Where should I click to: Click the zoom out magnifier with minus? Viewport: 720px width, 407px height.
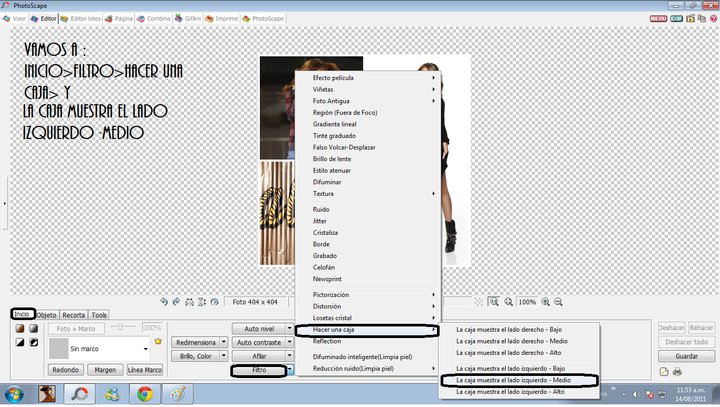[558, 302]
